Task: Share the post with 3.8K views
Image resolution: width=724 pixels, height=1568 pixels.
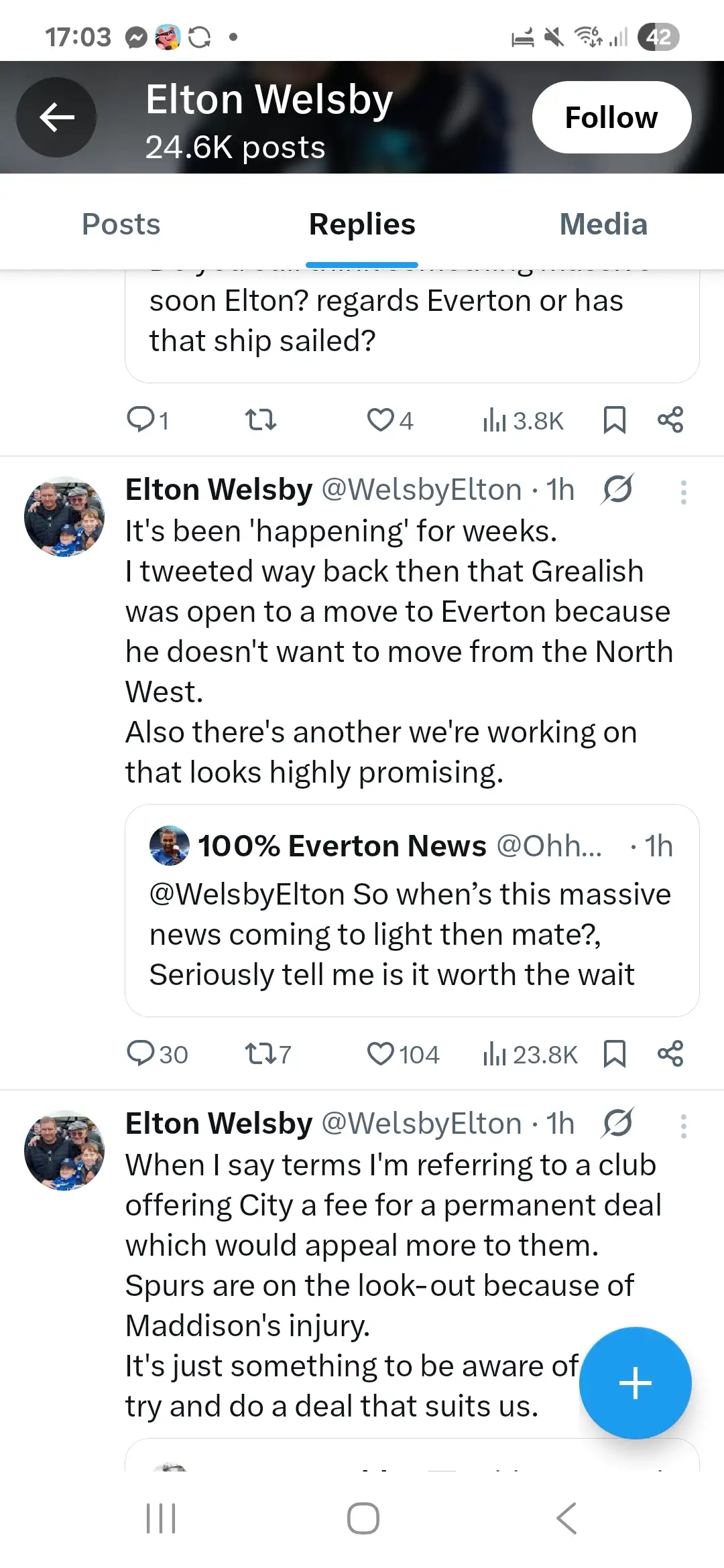Action: point(670,420)
